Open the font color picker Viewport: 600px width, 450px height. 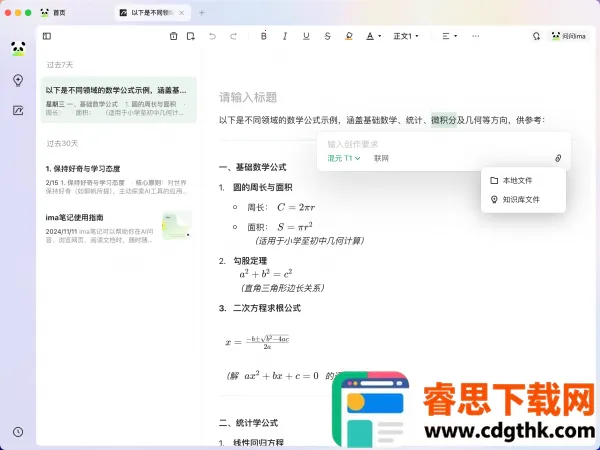tap(372, 36)
